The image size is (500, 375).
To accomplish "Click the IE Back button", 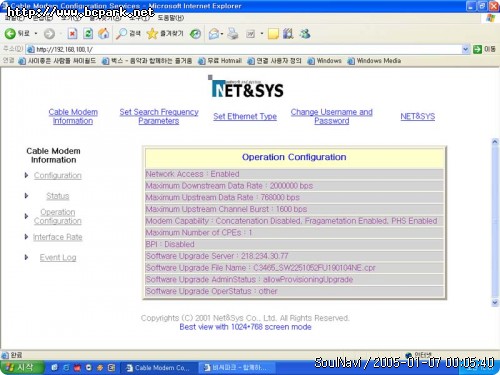I will point(17,33).
